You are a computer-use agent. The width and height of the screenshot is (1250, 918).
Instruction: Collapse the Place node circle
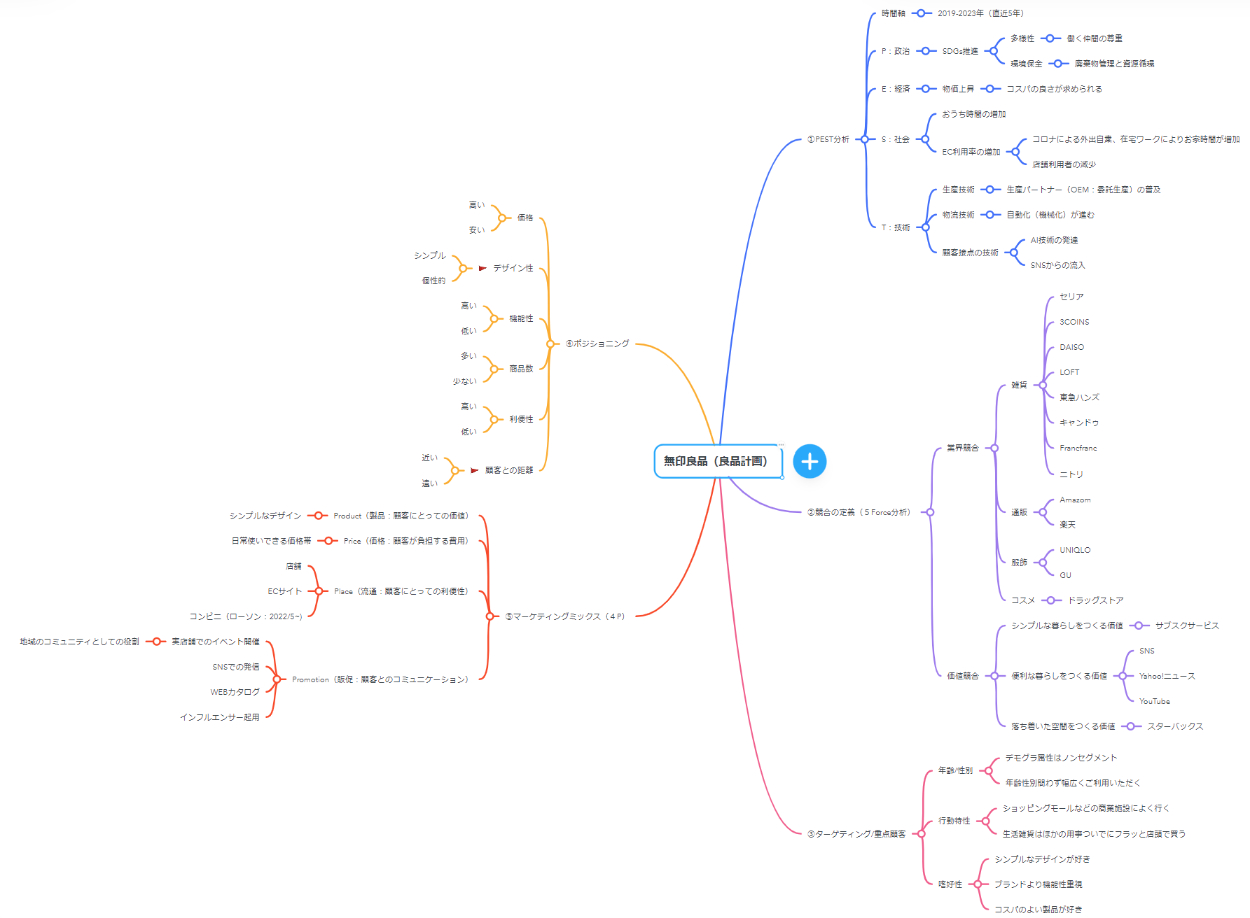tap(319, 591)
